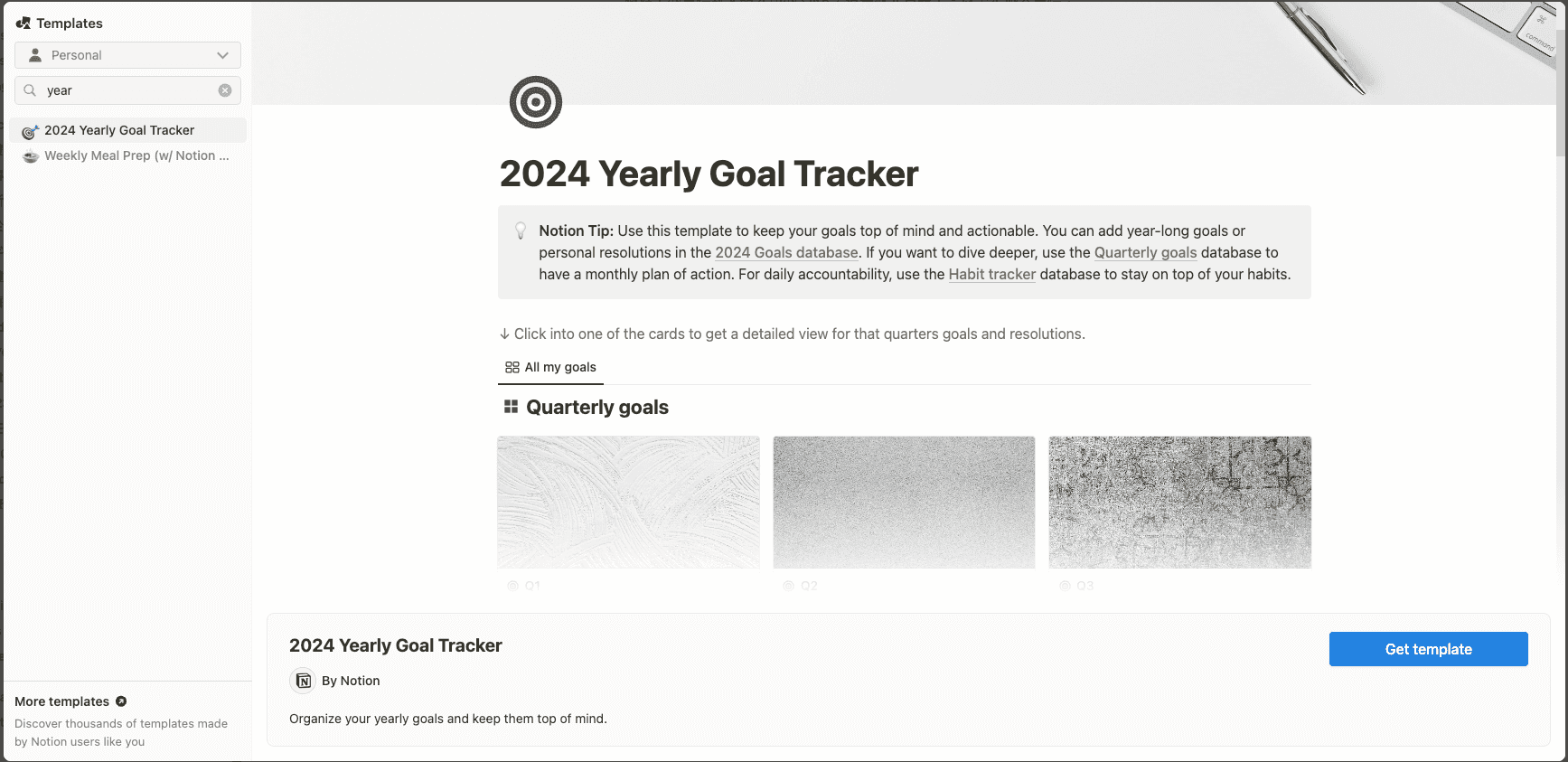Click the Templates icon in sidebar header
1568x762 pixels.
point(23,24)
